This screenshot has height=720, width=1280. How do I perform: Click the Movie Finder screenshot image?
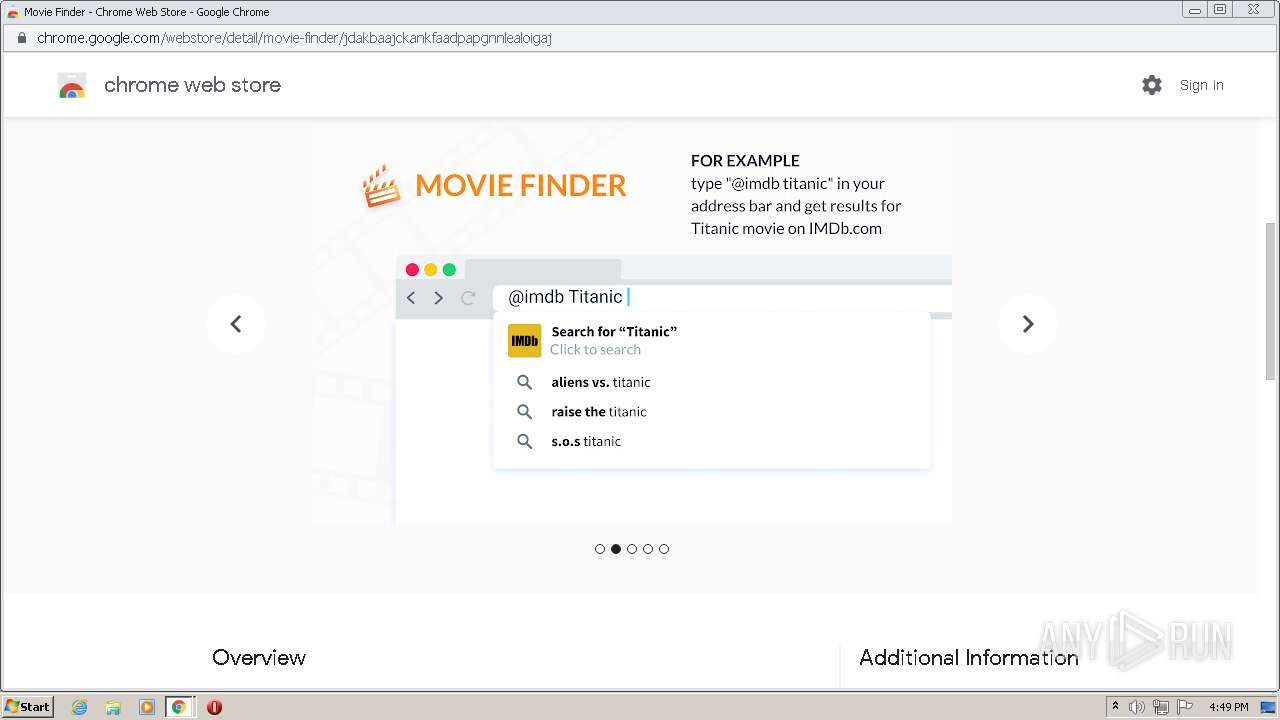632,324
